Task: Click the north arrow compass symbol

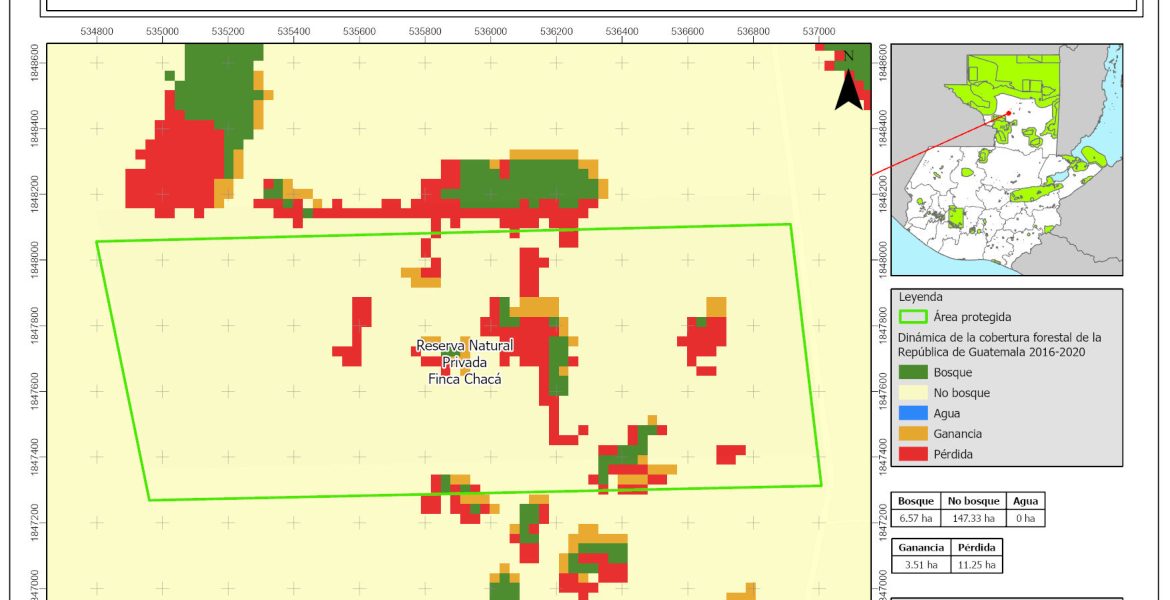Action: (x=848, y=82)
